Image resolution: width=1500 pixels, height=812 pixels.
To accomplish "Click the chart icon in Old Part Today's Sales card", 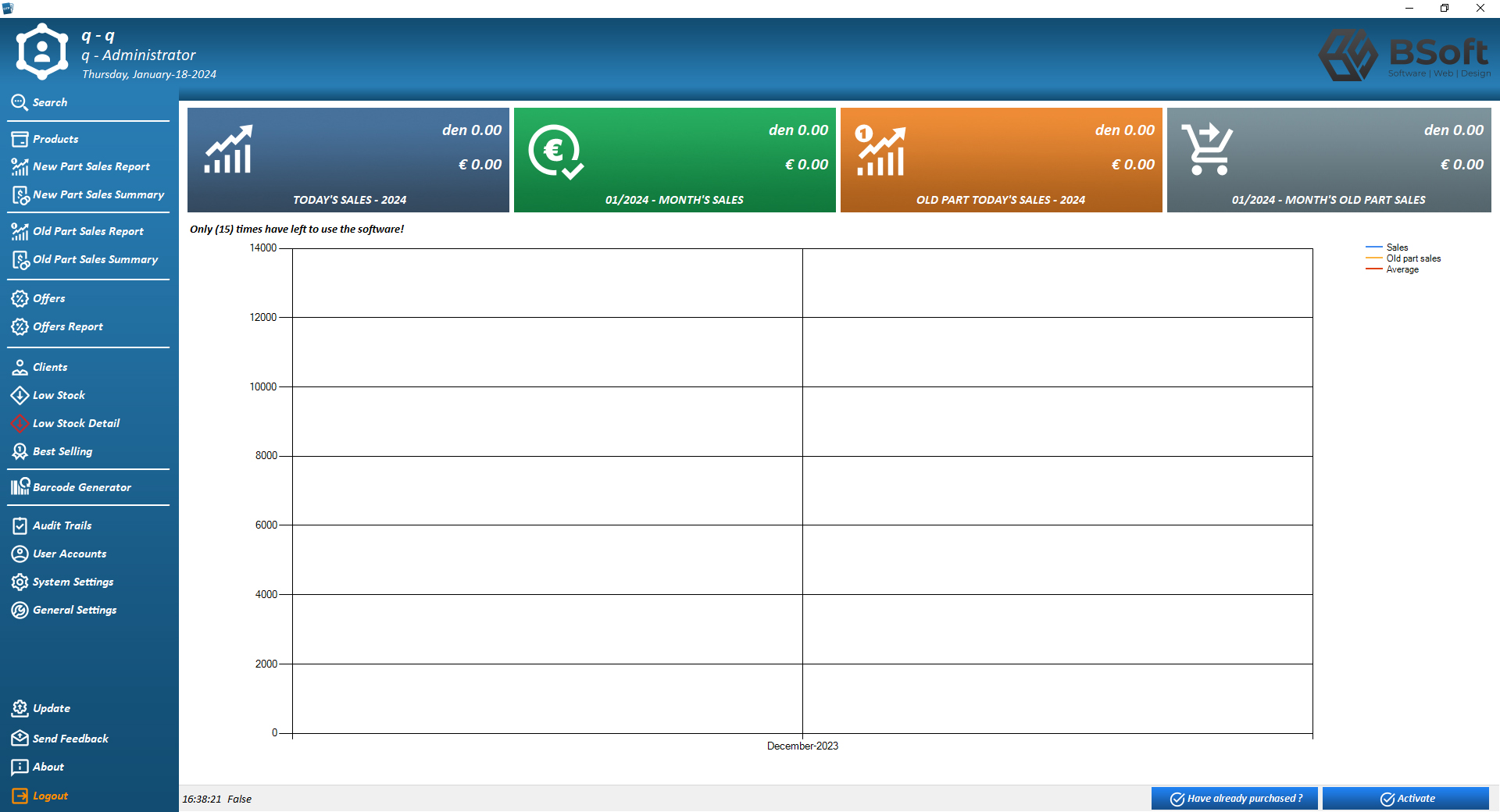I will [880, 151].
